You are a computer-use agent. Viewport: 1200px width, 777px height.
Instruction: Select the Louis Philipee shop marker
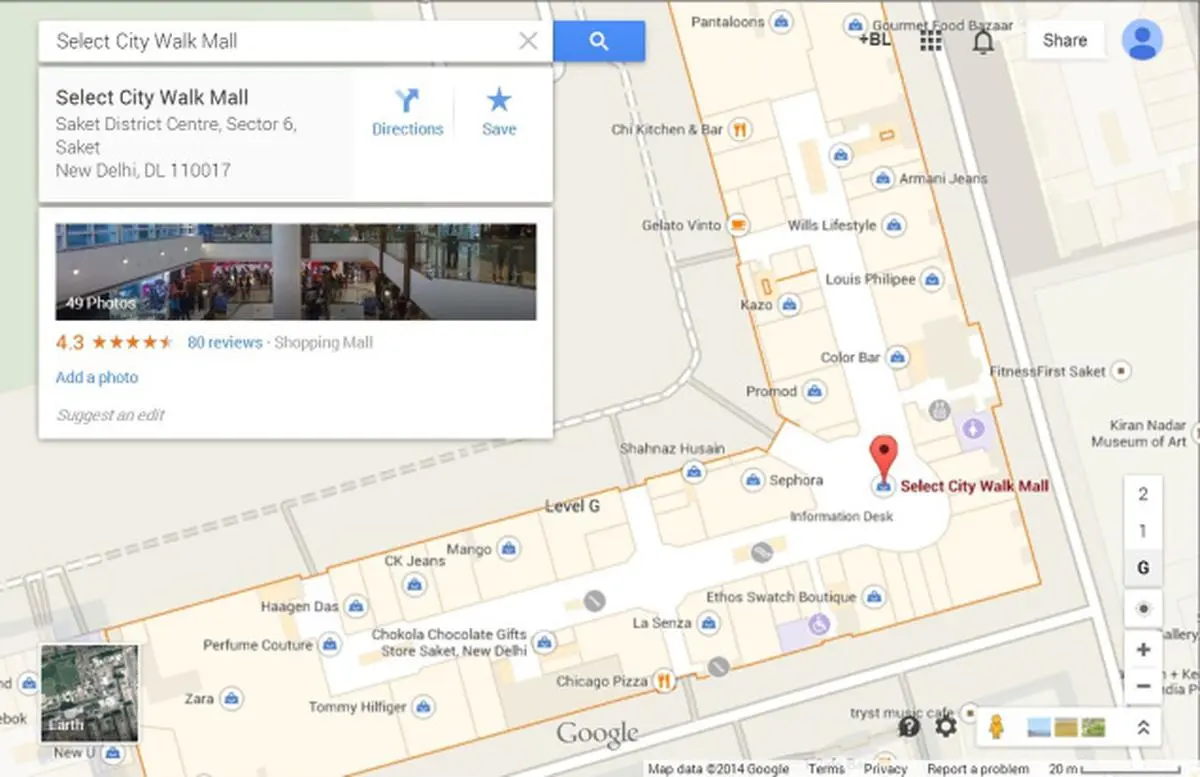pos(933,280)
